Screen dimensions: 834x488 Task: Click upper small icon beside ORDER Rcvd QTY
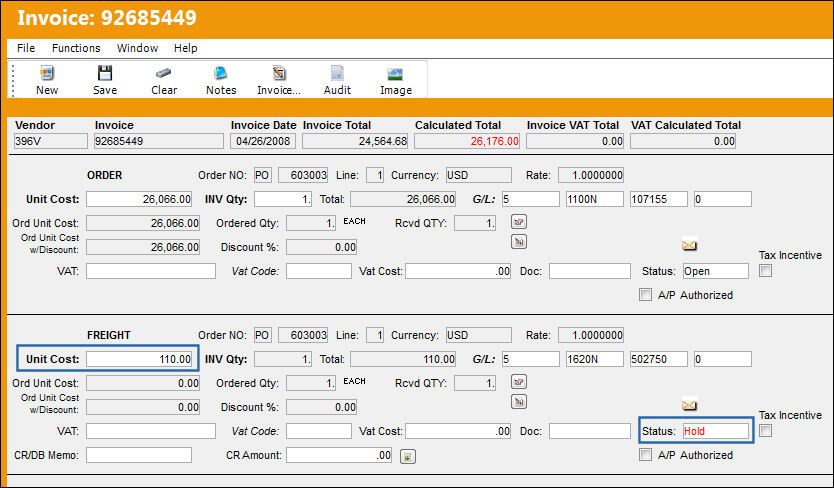click(x=519, y=221)
